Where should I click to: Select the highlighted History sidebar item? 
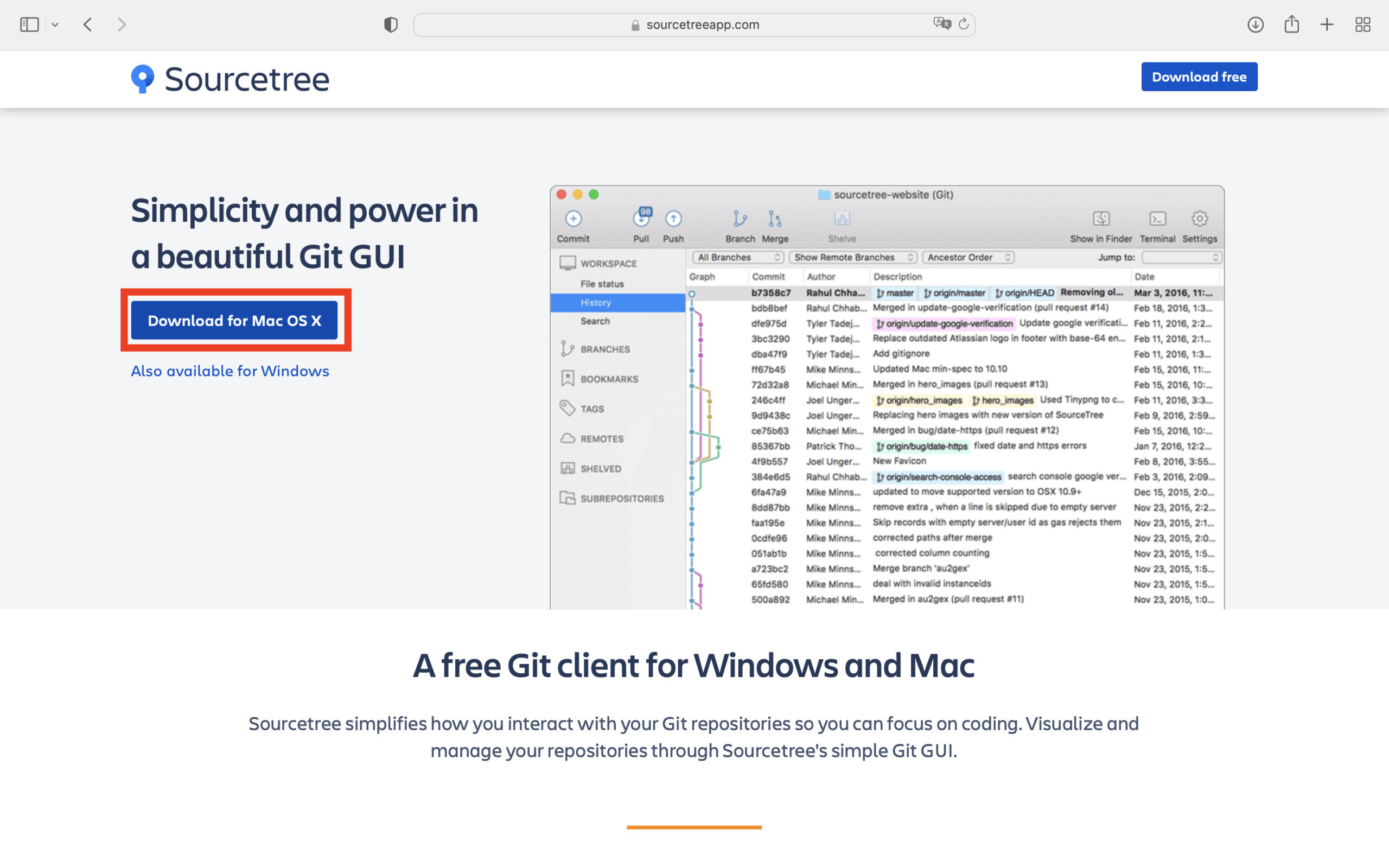(x=617, y=303)
